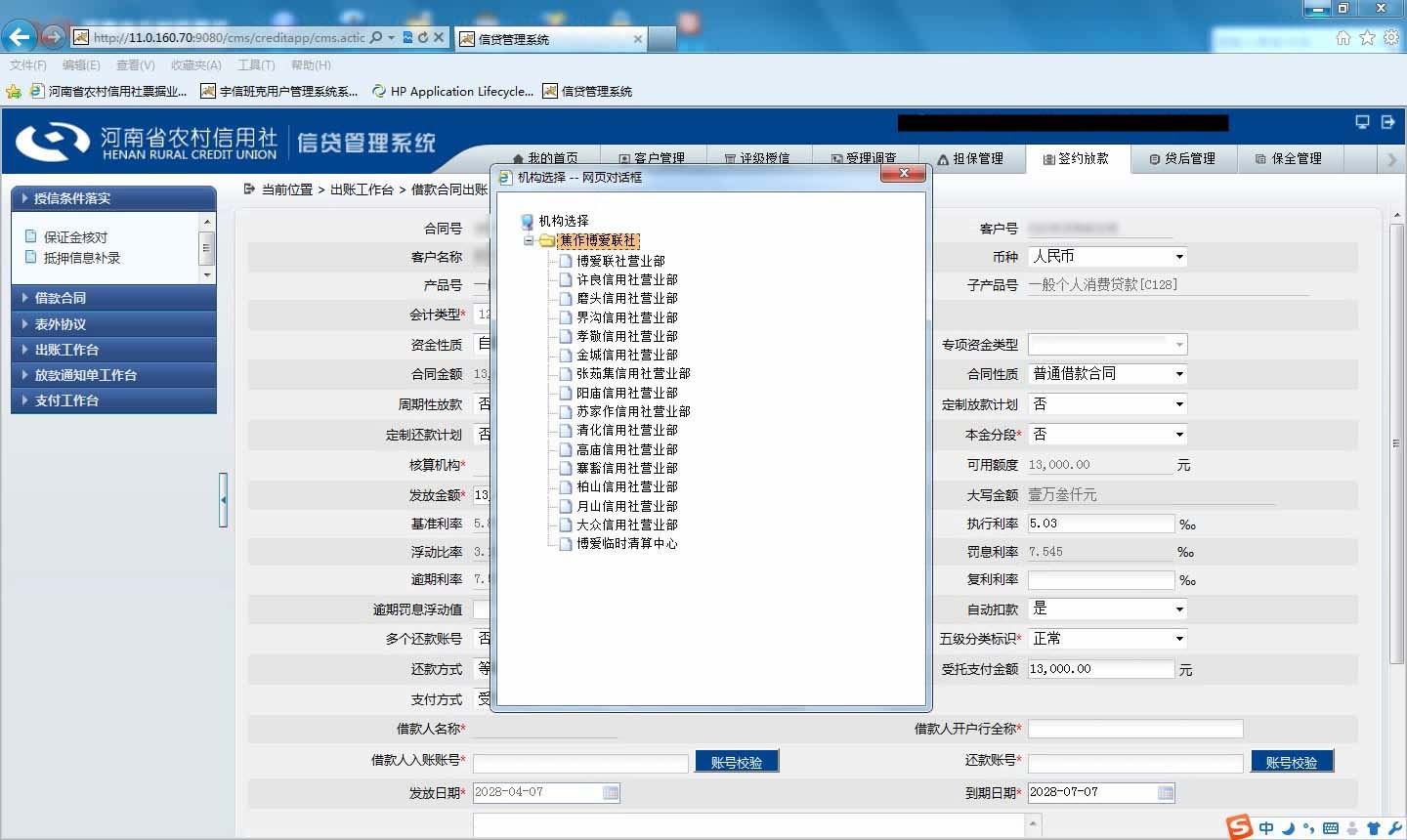This screenshot has height=840, width=1407.
Task: Open the 五级分类标识 dropdown
Action: (x=1108, y=639)
